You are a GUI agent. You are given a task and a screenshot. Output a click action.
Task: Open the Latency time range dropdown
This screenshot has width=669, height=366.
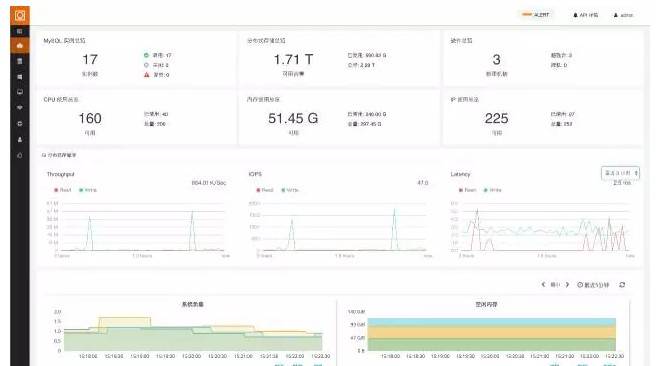[620, 173]
